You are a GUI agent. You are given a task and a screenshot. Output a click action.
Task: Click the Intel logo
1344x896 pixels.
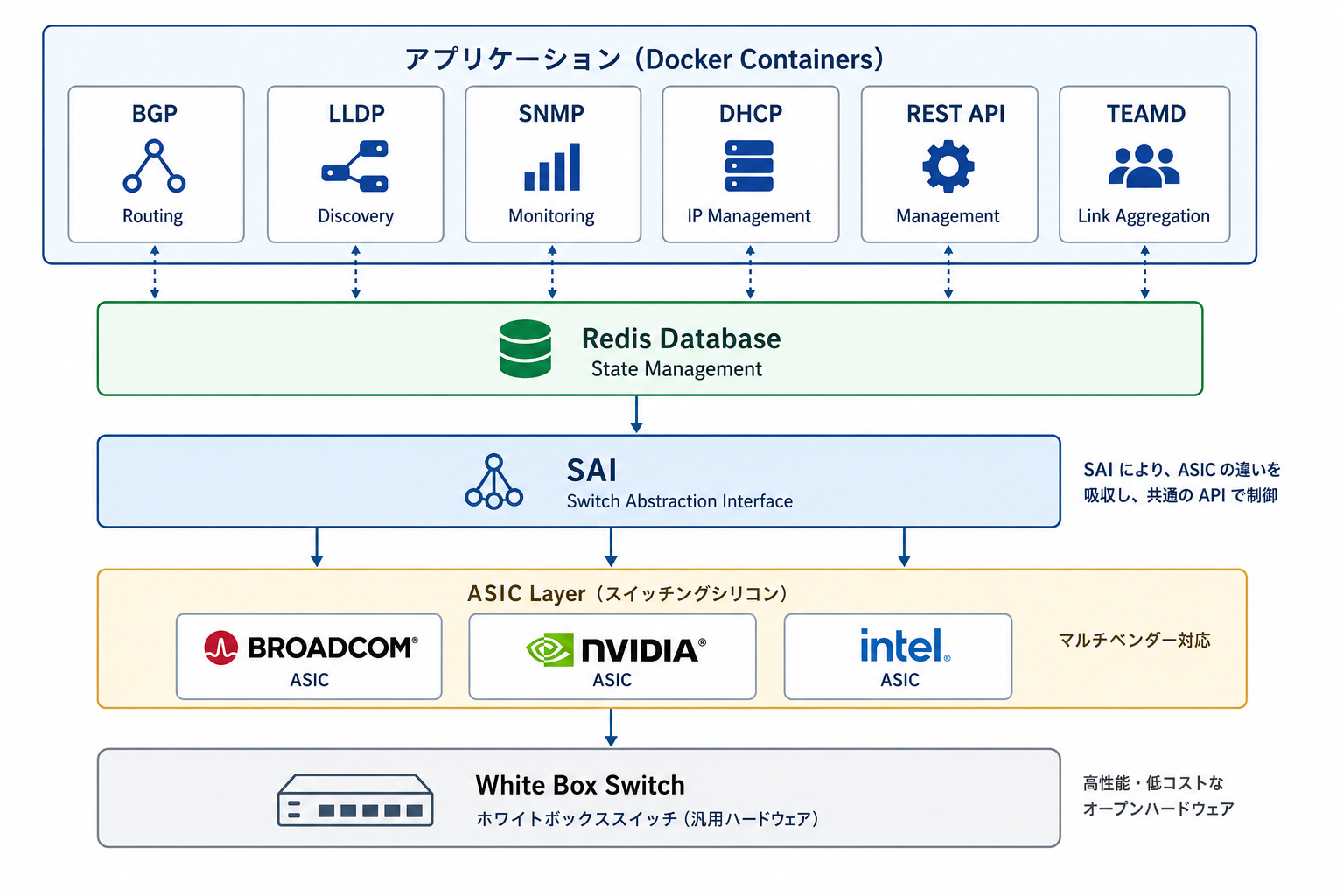[x=905, y=647]
